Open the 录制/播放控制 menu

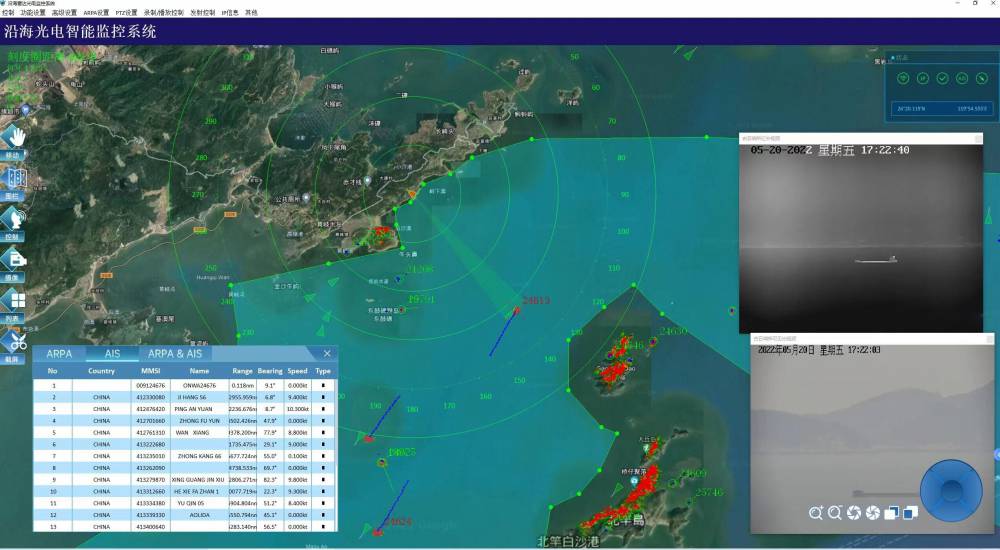coord(163,12)
